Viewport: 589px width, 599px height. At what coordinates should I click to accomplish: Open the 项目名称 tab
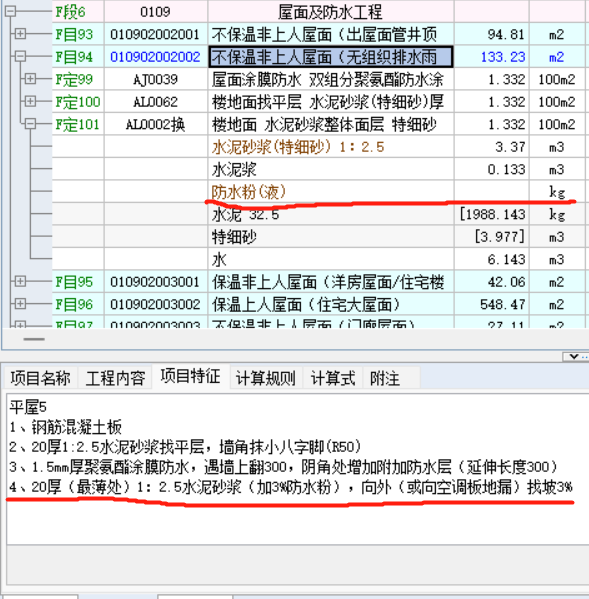pos(40,378)
